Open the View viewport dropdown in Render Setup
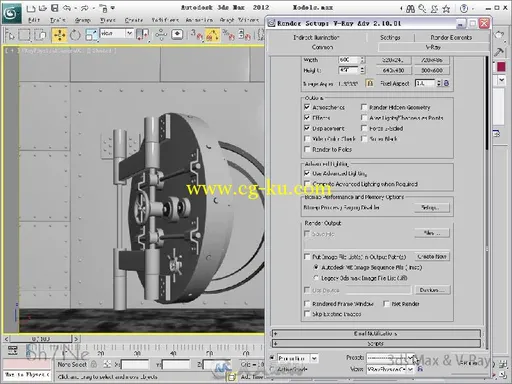 [410, 369]
